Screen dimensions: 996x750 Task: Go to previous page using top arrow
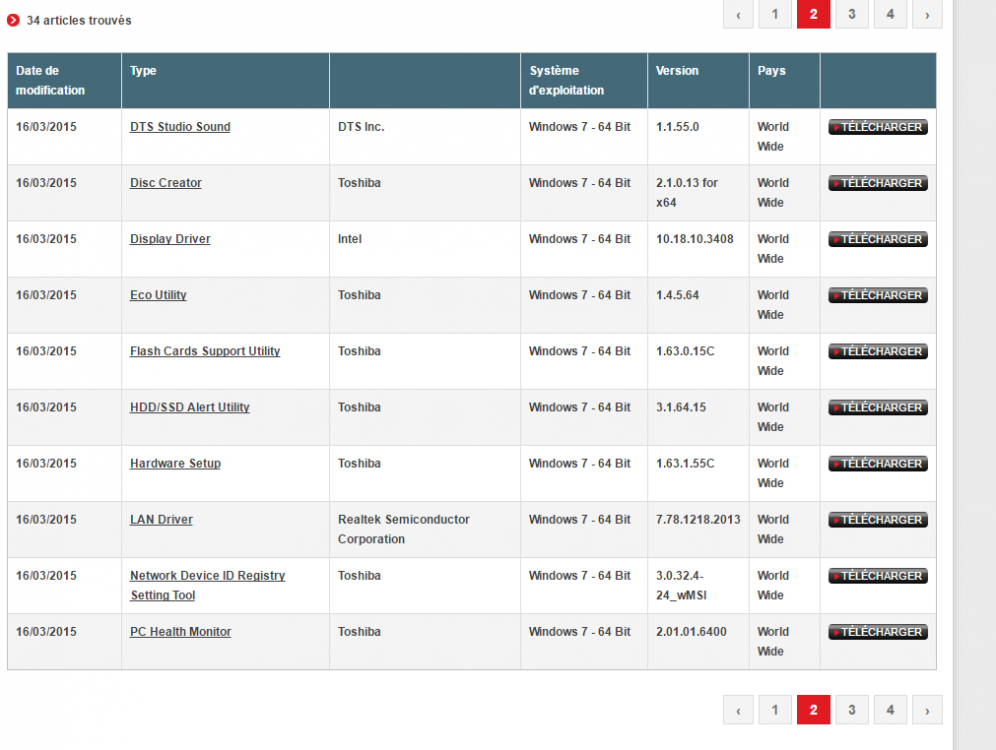pyautogui.click(x=738, y=14)
